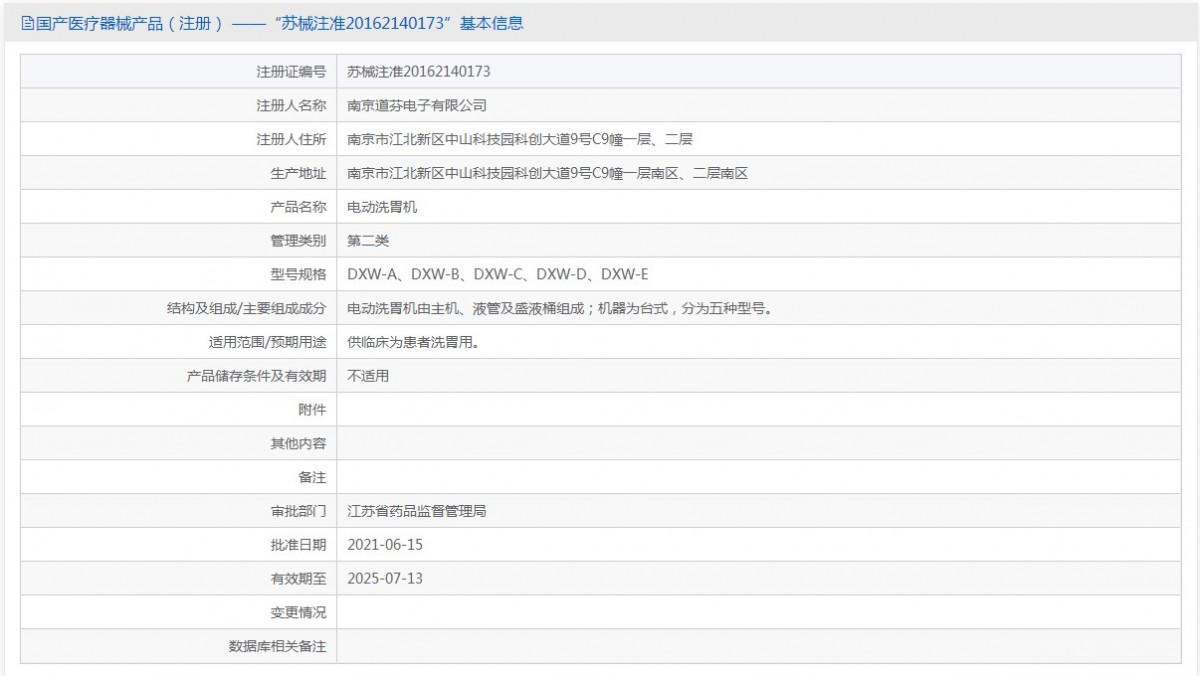Select the label 备注
Screen dimensions: 1200x676
[x=312, y=478]
